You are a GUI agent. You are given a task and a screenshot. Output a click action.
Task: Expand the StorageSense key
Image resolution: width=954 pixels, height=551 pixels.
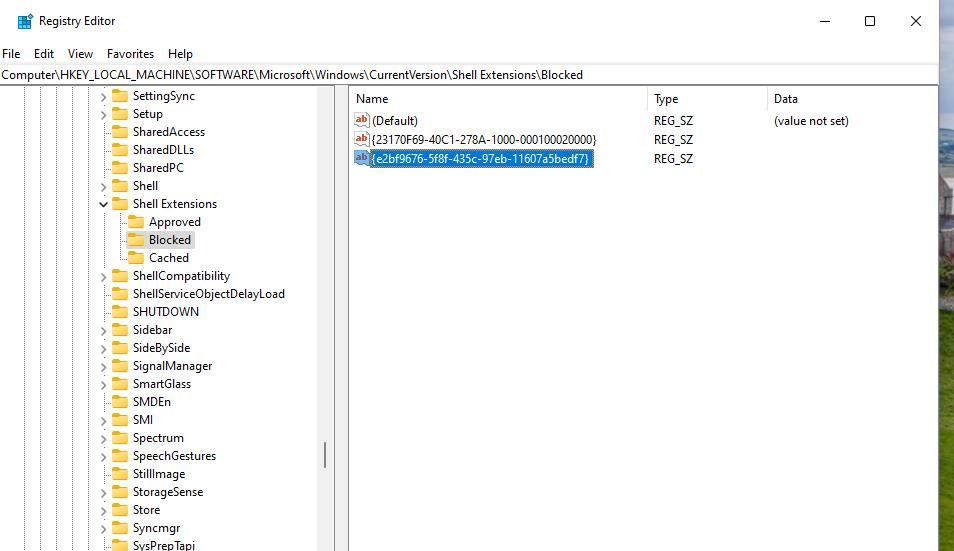pos(103,493)
